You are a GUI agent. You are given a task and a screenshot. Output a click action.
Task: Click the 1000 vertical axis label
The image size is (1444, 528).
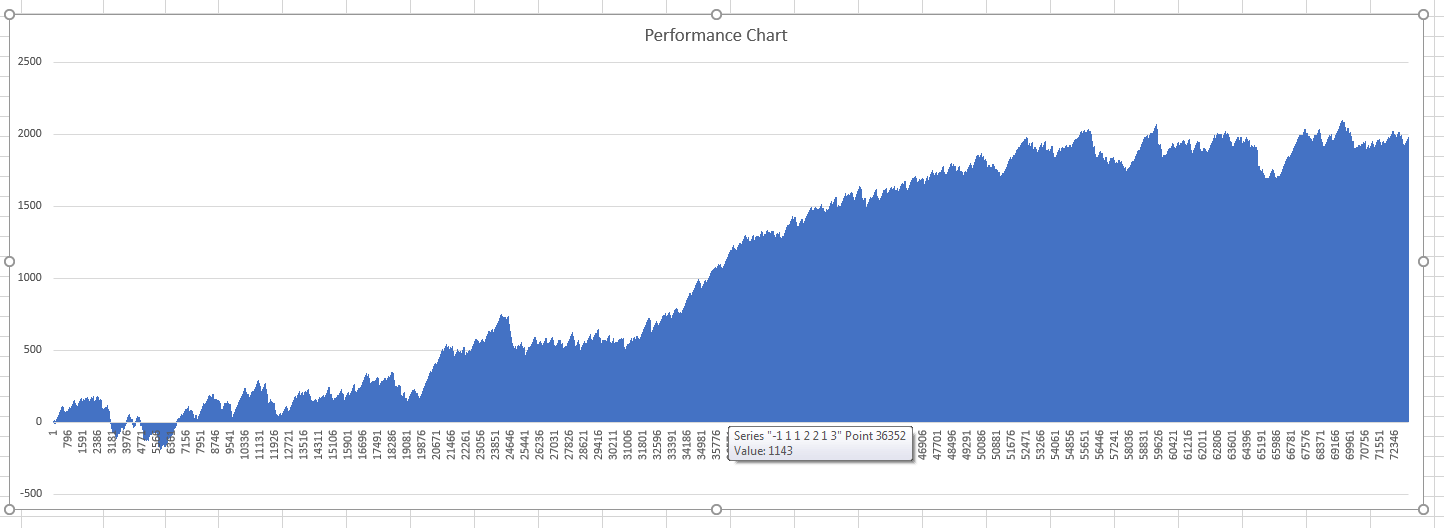coord(30,278)
